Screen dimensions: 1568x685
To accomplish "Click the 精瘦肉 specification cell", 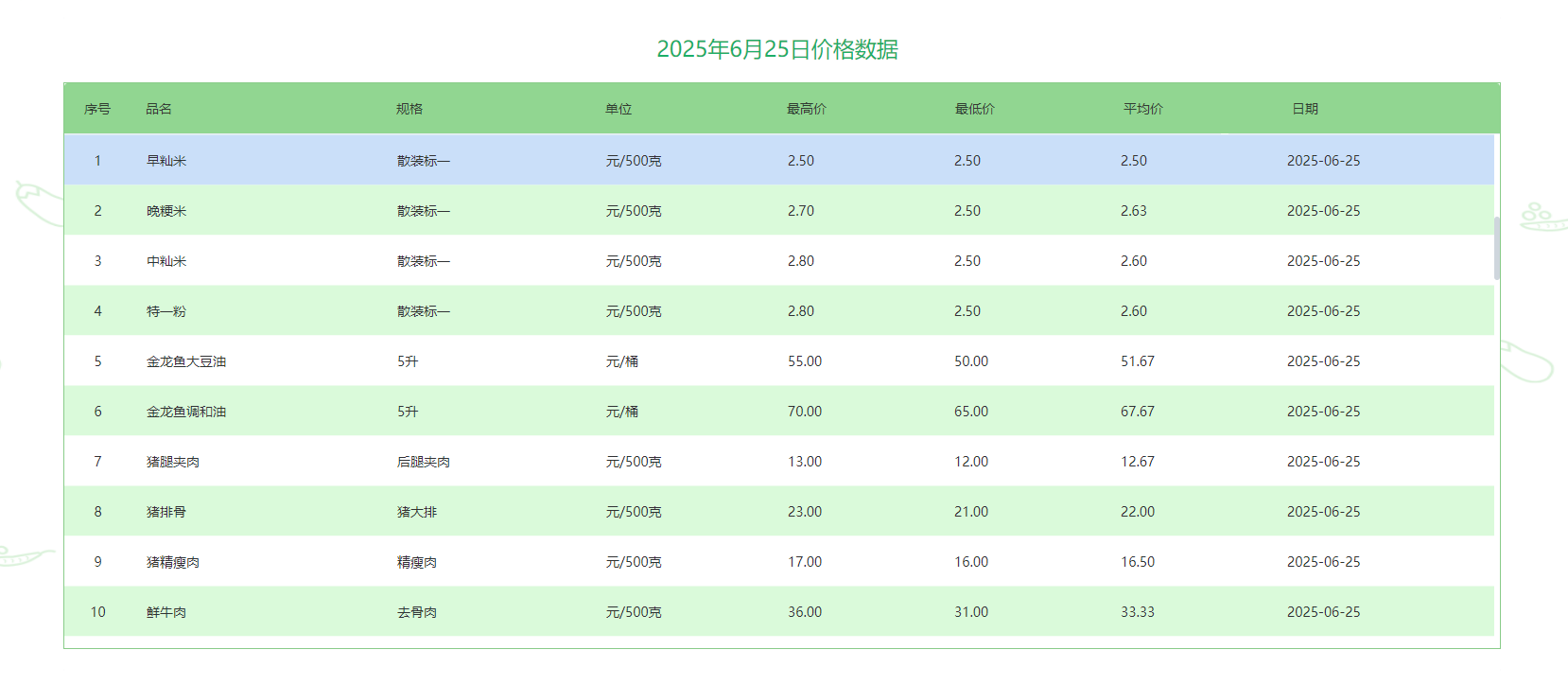I will [417, 562].
